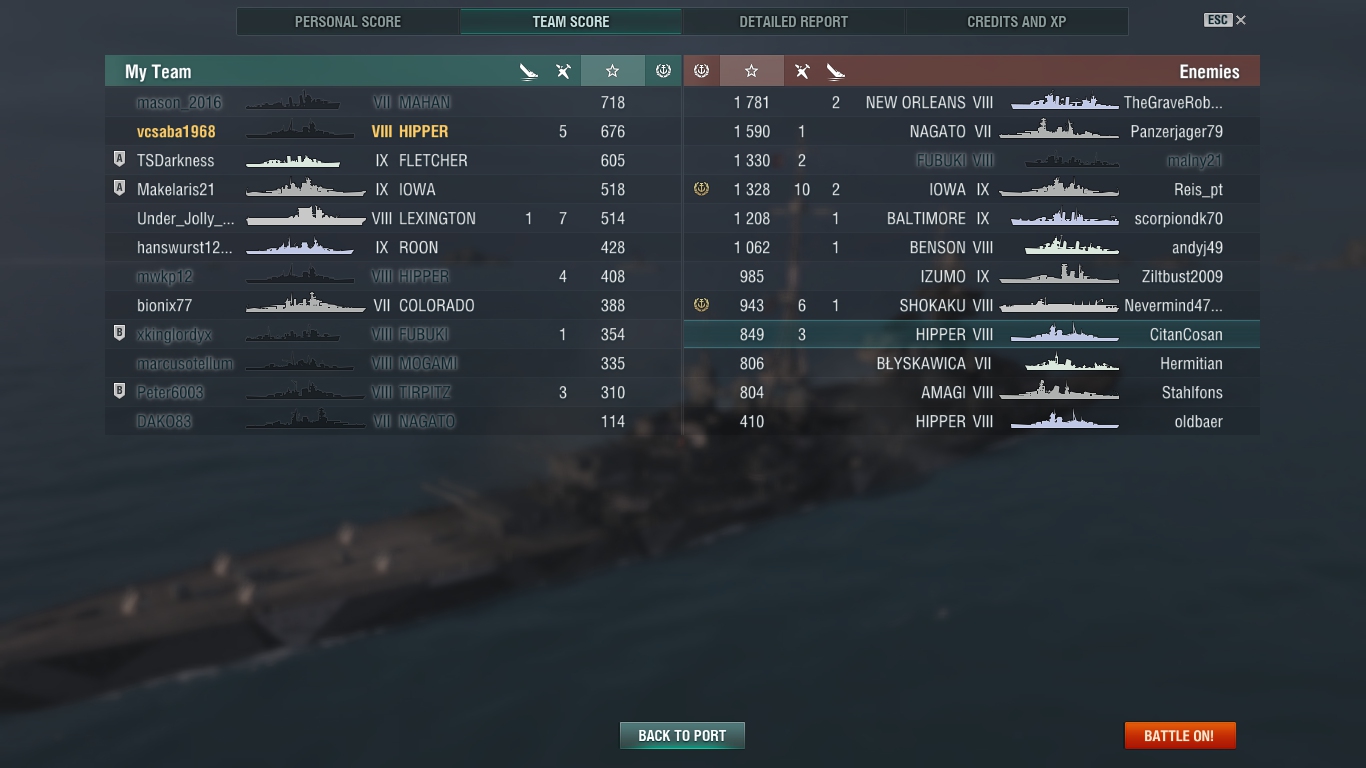Click TSDarkness division A badge
The height and width of the screenshot is (768, 1366).
[x=120, y=160]
